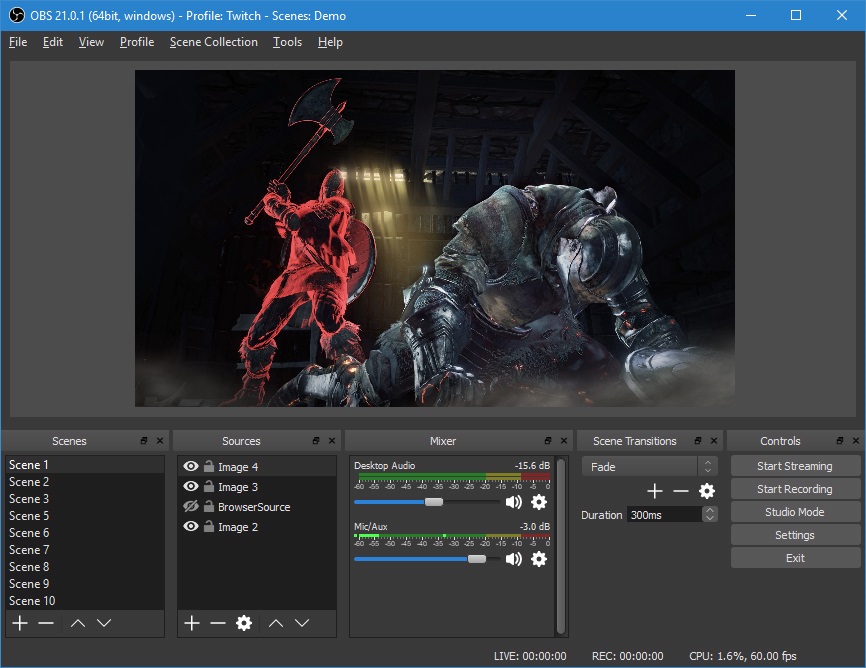Image resolution: width=866 pixels, height=668 pixels.
Task: Decrease transition duration with down arrow
Action: click(x=710, y=518)
